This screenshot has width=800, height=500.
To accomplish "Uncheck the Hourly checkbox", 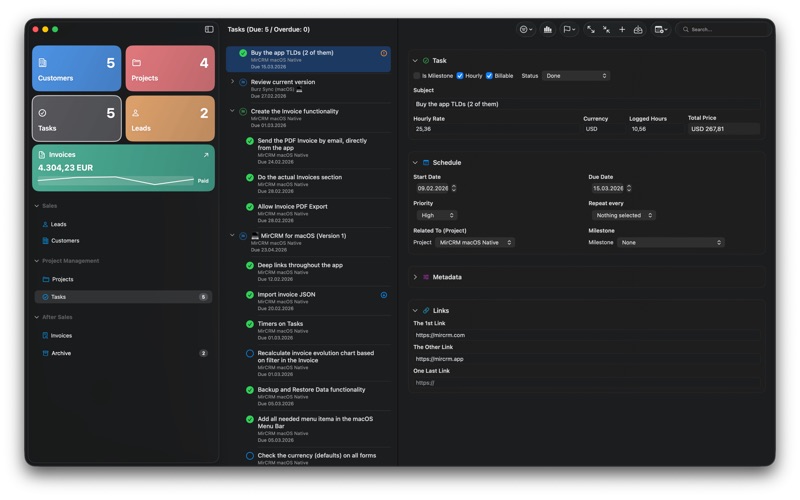I will (x=460, y=76).
